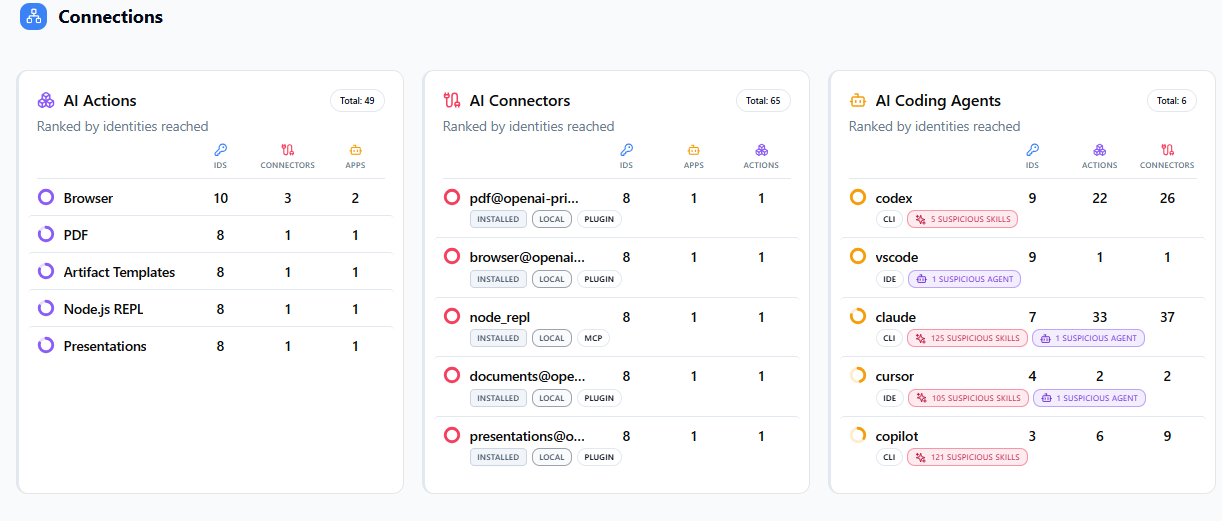This screenshot has width=1222, height=521.
Task: Click the ring icon beside PDF
Action: 46,235
